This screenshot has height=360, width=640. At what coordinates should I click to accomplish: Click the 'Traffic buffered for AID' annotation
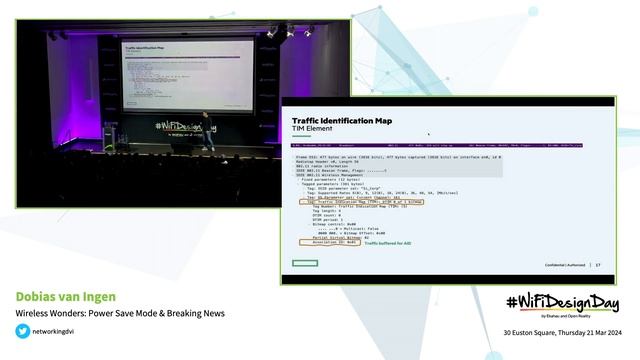[388, 243]
